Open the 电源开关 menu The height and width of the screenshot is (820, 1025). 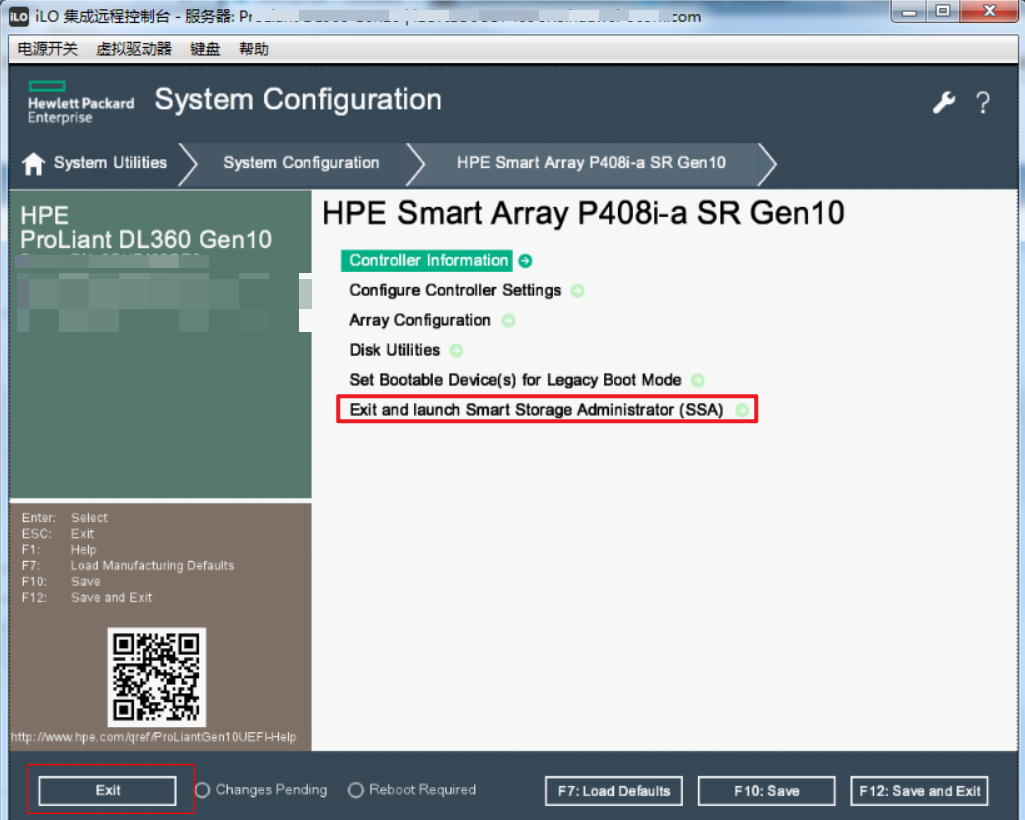click(47, 49)
